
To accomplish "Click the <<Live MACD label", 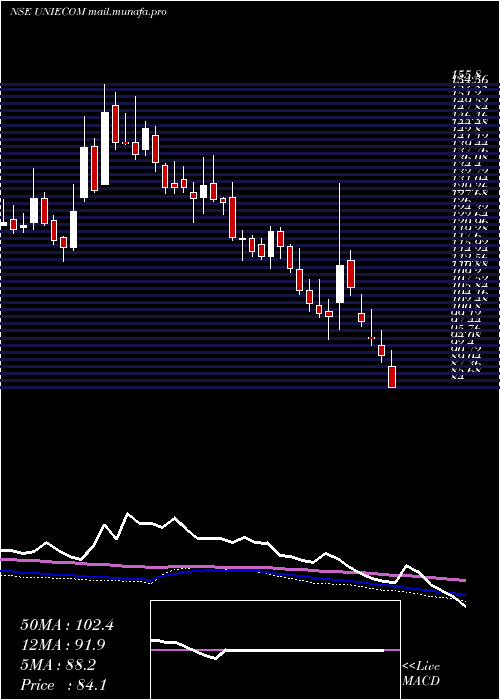I will tap(421, 674).
